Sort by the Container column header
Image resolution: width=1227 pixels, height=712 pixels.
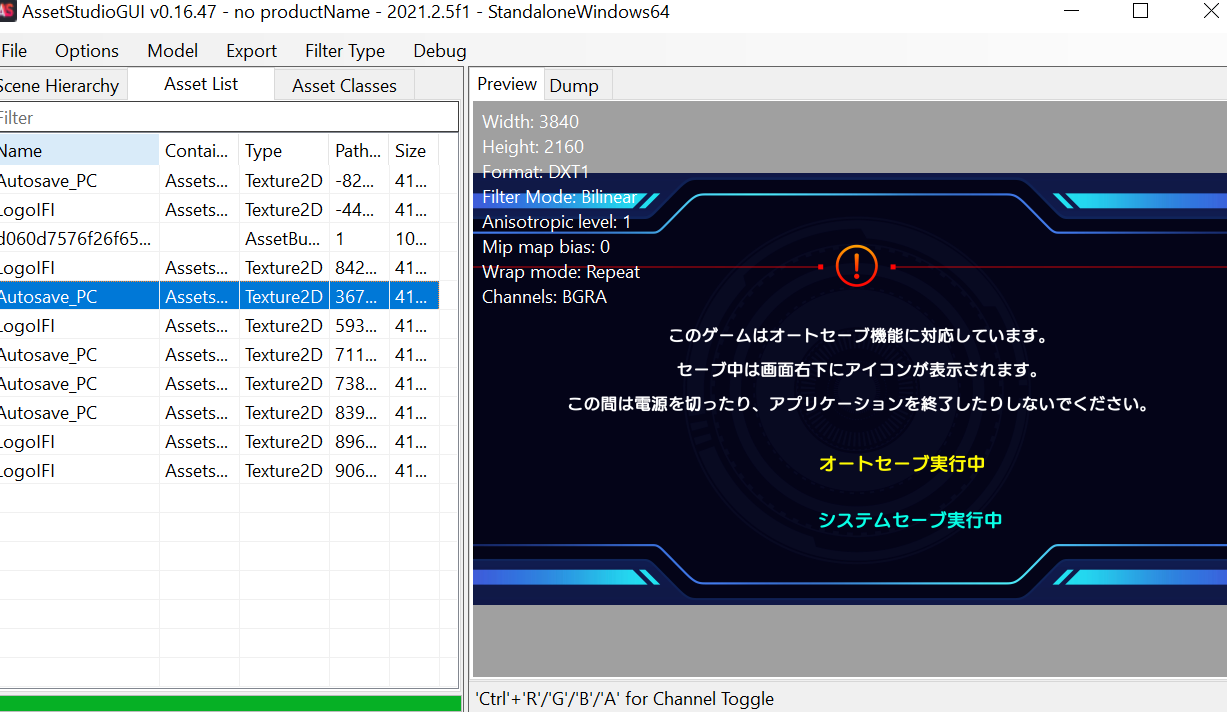point(199,151)
